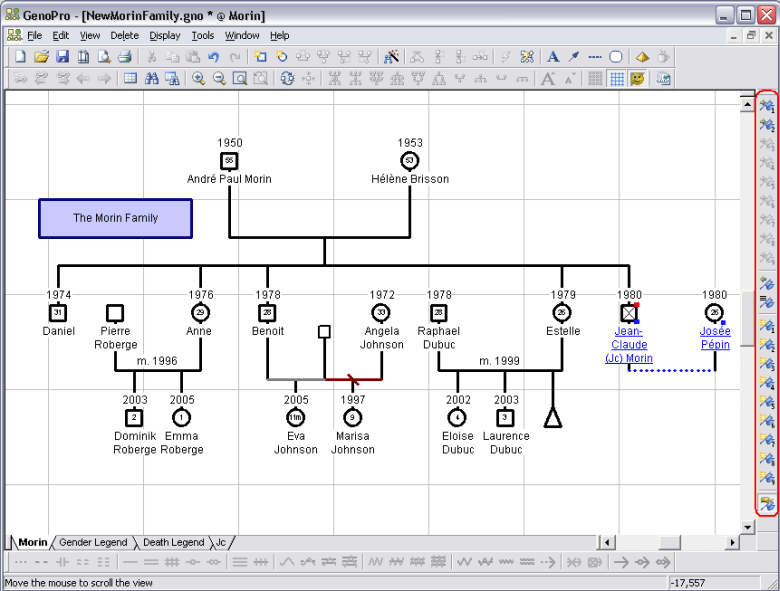Viewport: 780px width, 591px height.
Task: Open the File menu
Action: 34,35
